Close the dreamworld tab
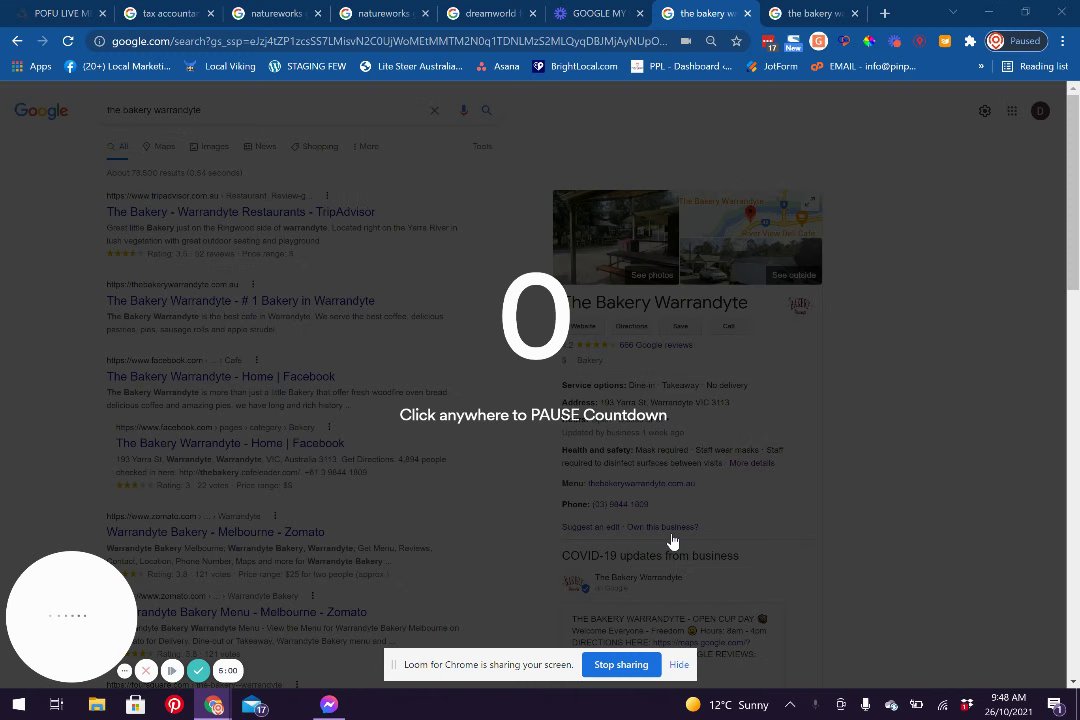This screenshot has width=1080, height=720. pos(532,13)
